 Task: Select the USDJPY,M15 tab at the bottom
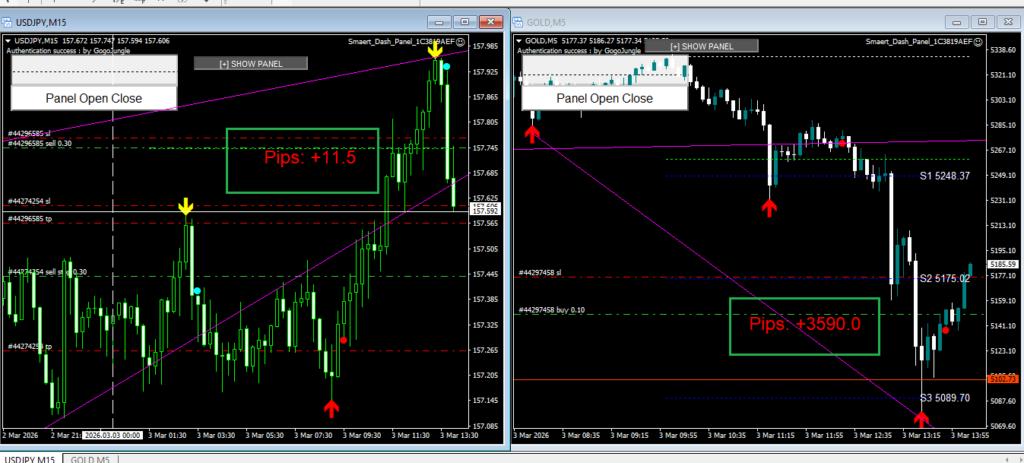point(29,458)
